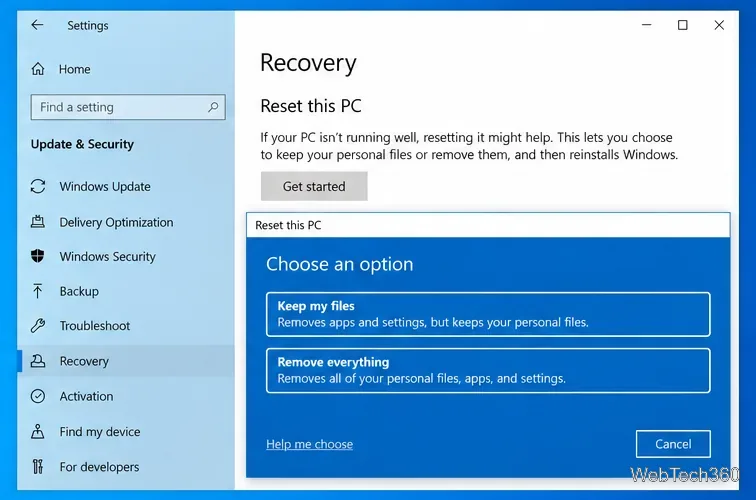The image size is (756, 500).
Task: Click the For developers tools icon
Action: 38,466
